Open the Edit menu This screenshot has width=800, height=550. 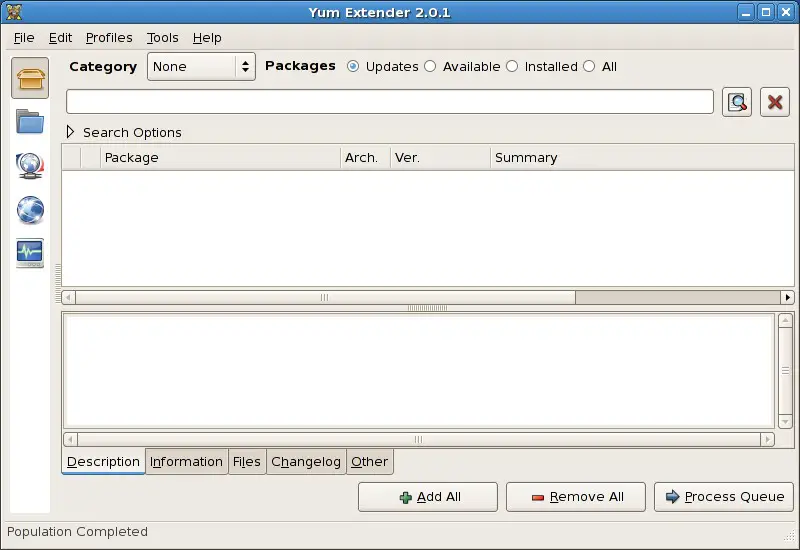tap(60, 38)
